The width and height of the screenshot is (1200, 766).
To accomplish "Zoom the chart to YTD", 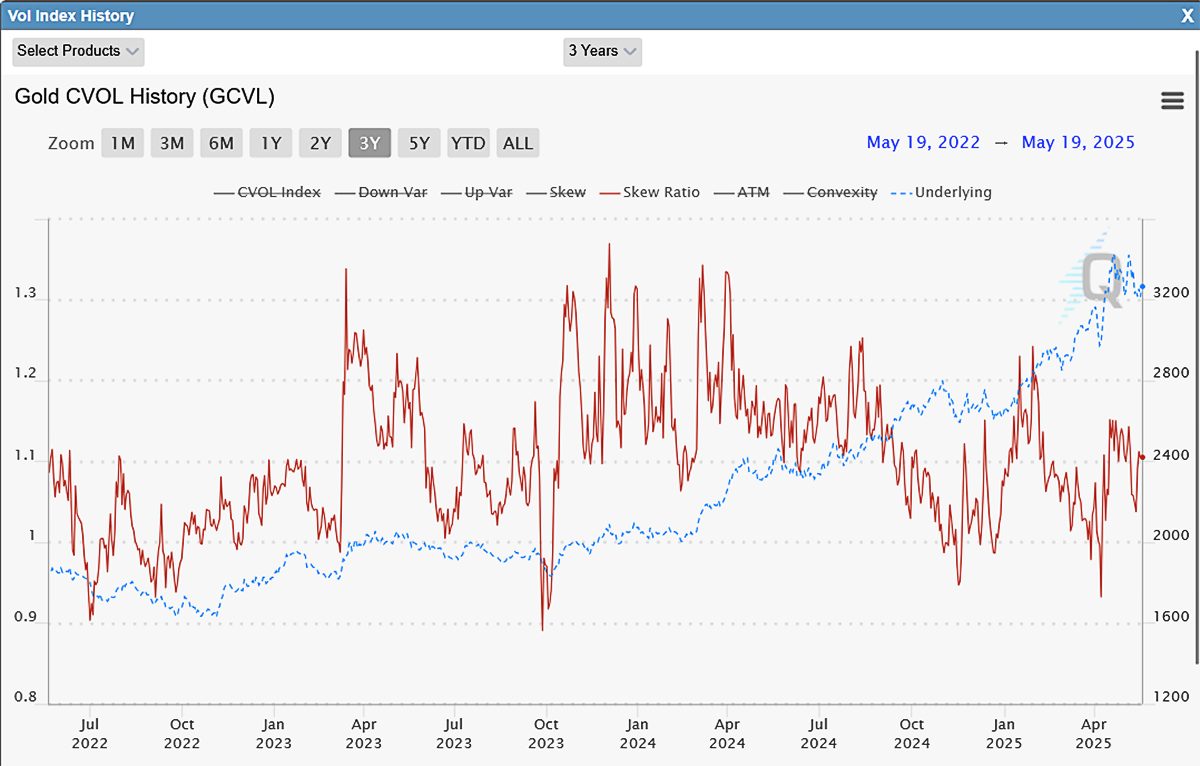I will click(468, 142).
